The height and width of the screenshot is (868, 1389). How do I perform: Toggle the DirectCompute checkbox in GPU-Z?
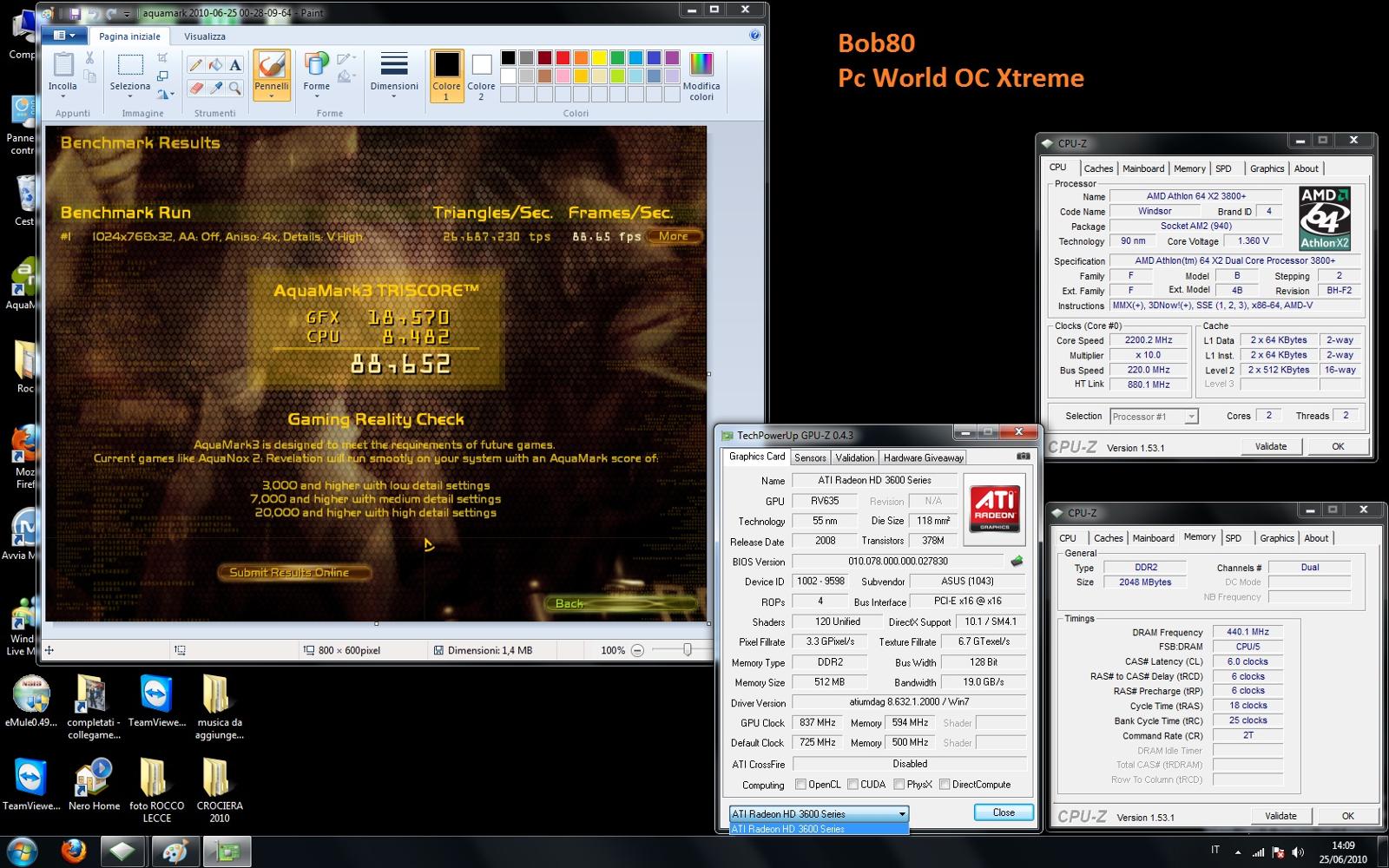(944, 785)
